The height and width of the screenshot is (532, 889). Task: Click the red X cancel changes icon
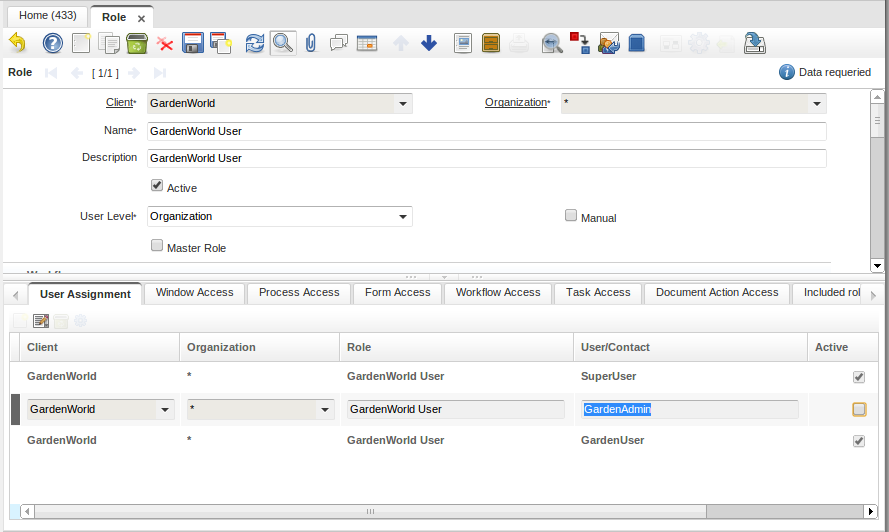165,43
